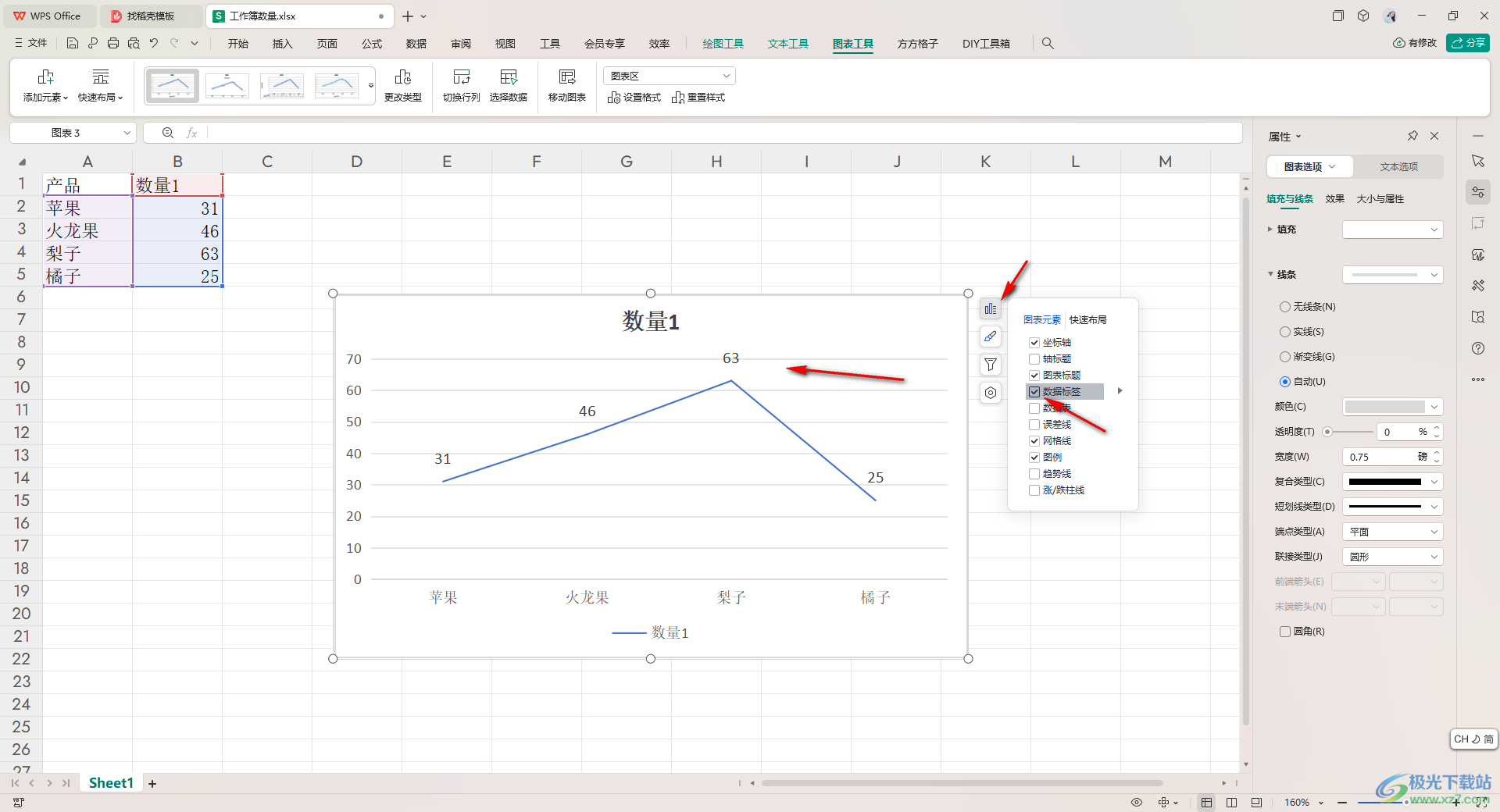Toggle the Trendline checkbox
Screen dimensions: 1500x812
click(1034, 474)
